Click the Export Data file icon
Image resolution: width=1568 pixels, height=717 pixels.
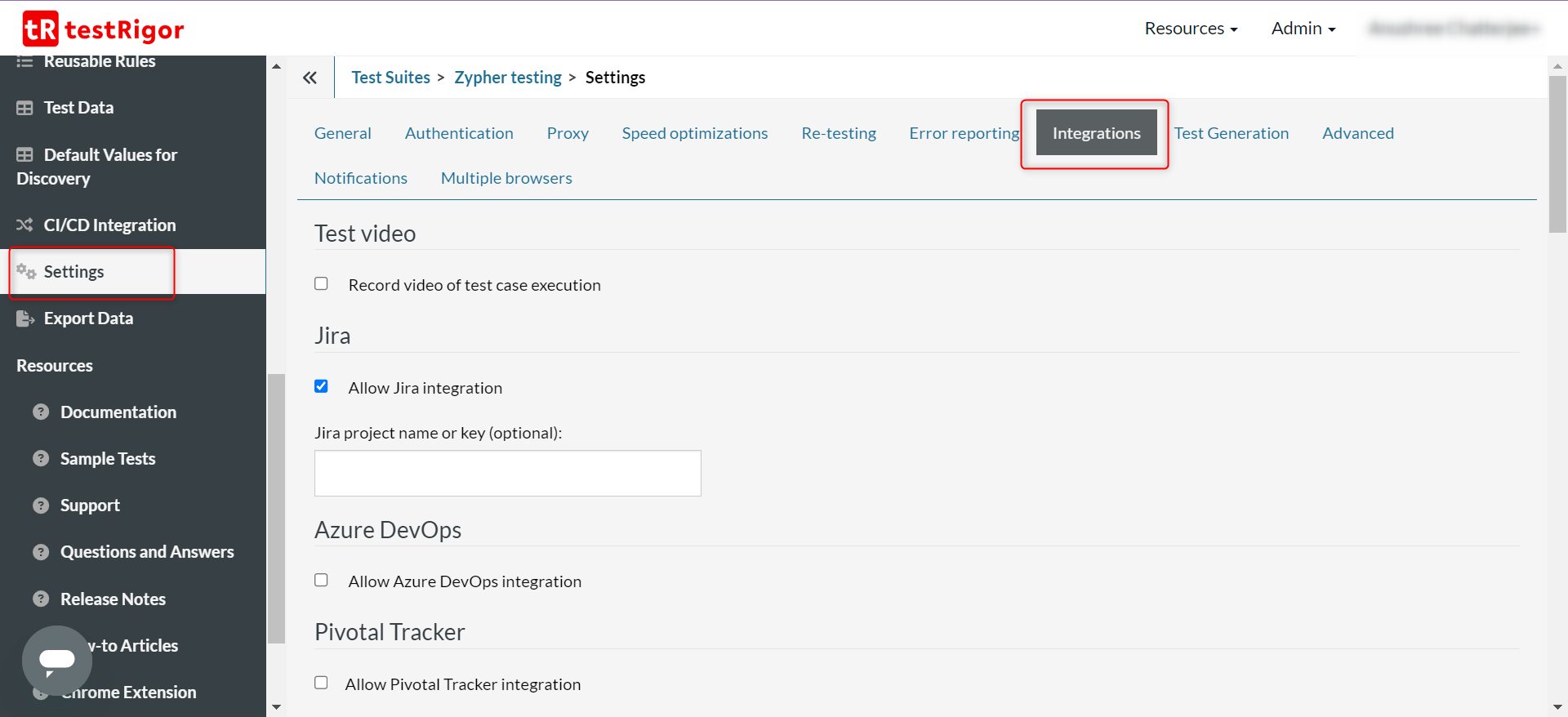tap(25, 318)
